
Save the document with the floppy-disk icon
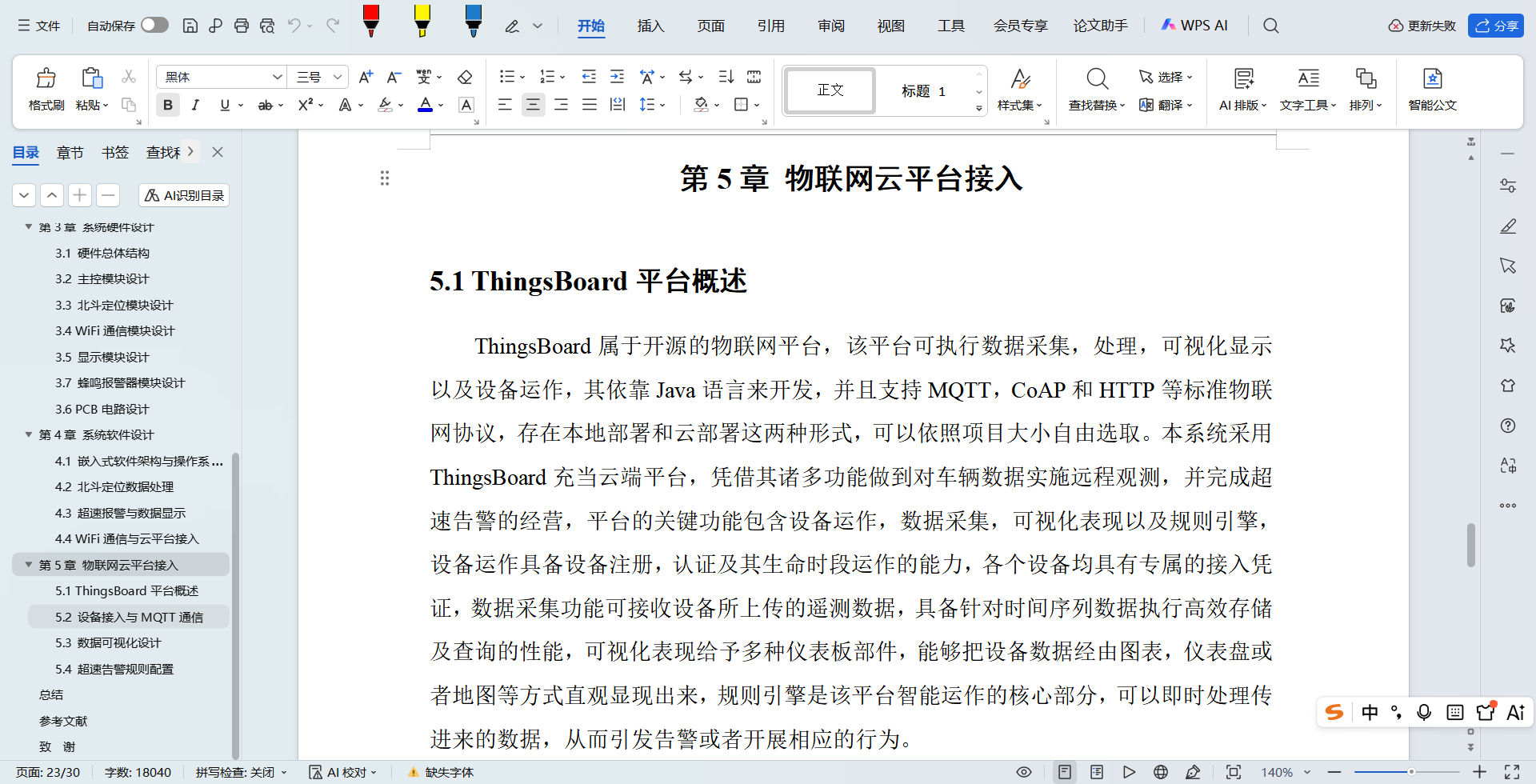click(190, 26)
